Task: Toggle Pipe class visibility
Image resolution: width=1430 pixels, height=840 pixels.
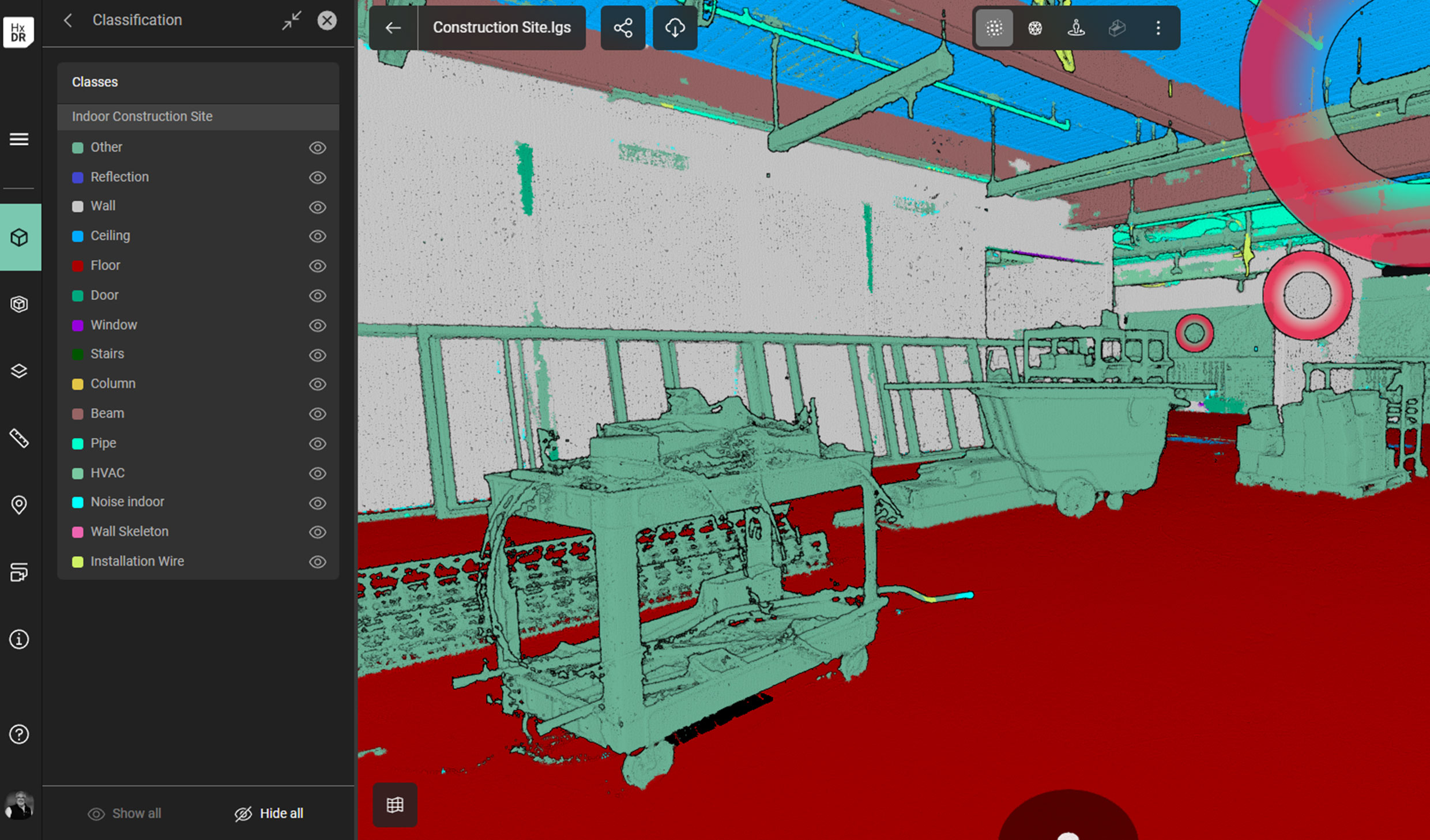Action: pyautogui.click(x=318, y=443)
